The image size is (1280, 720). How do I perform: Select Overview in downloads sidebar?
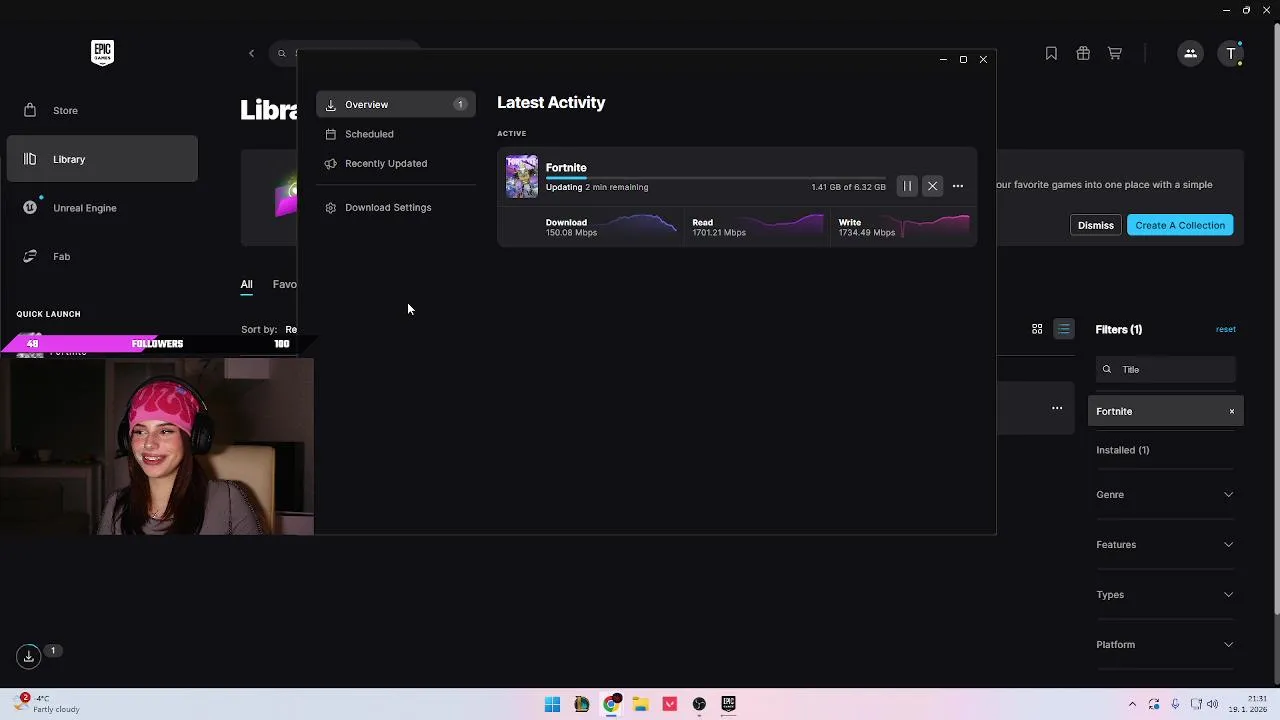click(396, 104)
